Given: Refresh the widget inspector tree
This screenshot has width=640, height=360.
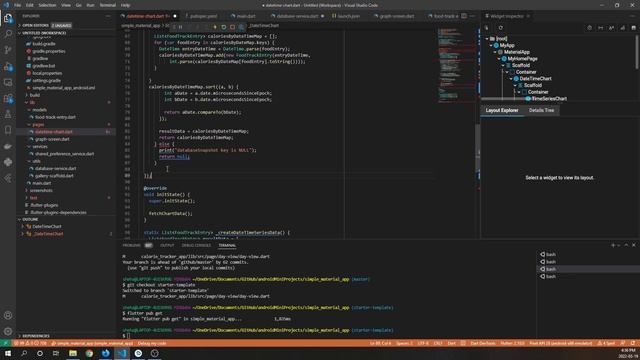Looking at the screenshot, I should 500,28.
